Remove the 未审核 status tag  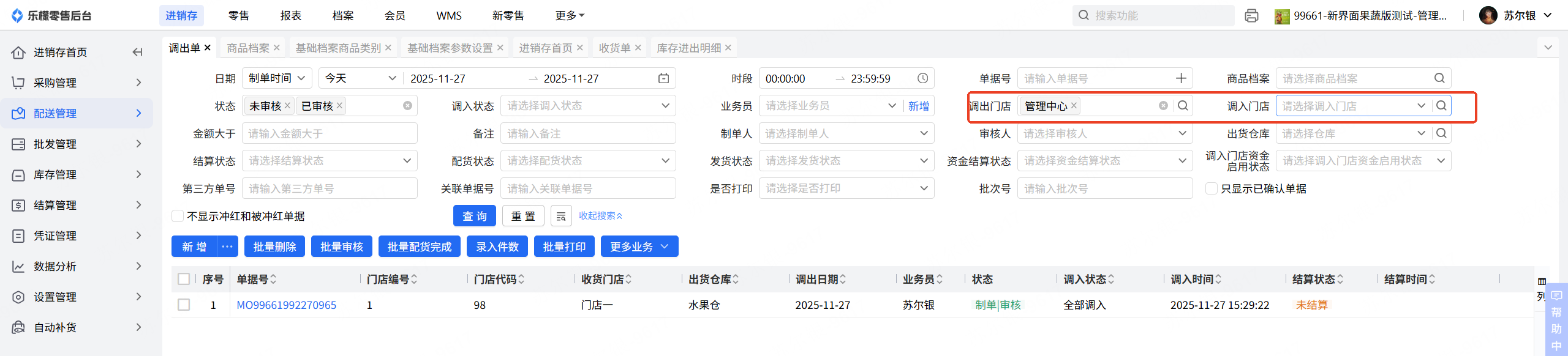[287, 106]
